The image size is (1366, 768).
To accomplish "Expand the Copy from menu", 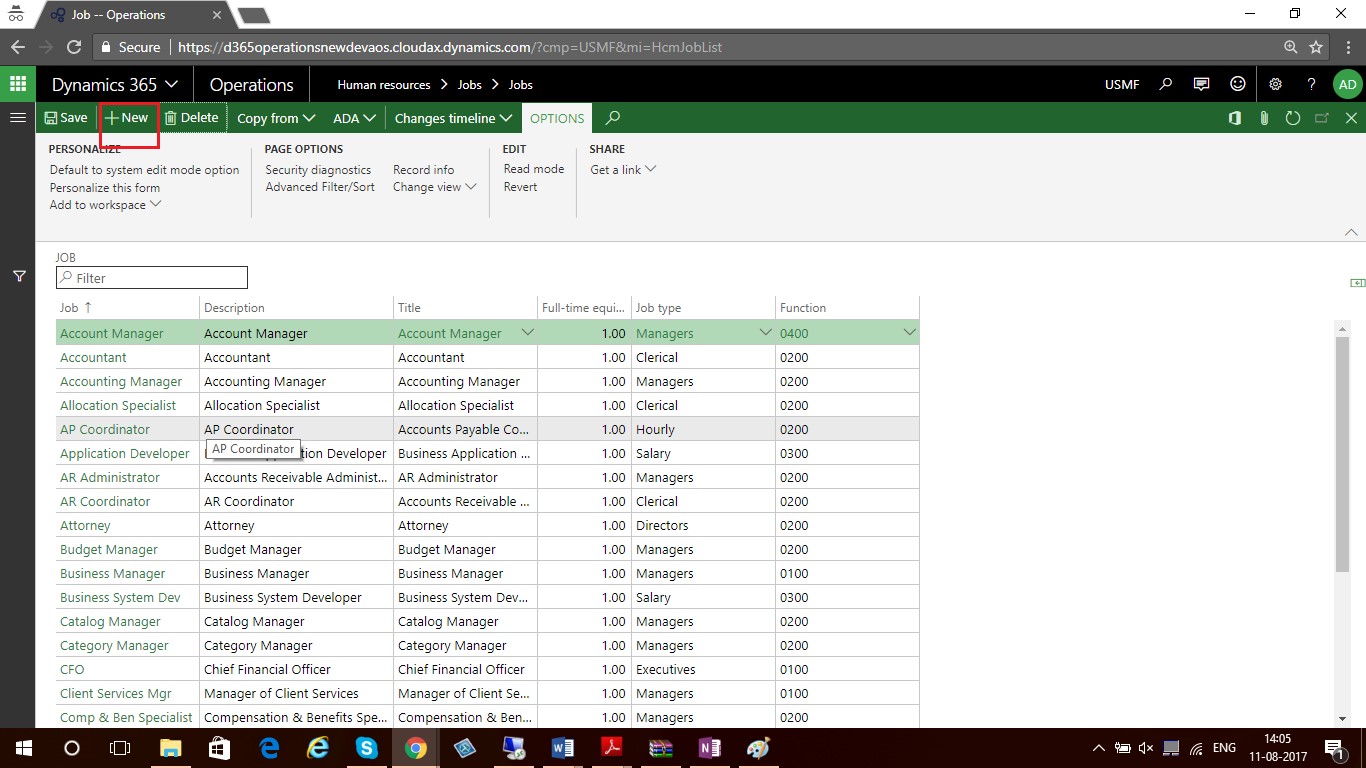I will 276,118.
